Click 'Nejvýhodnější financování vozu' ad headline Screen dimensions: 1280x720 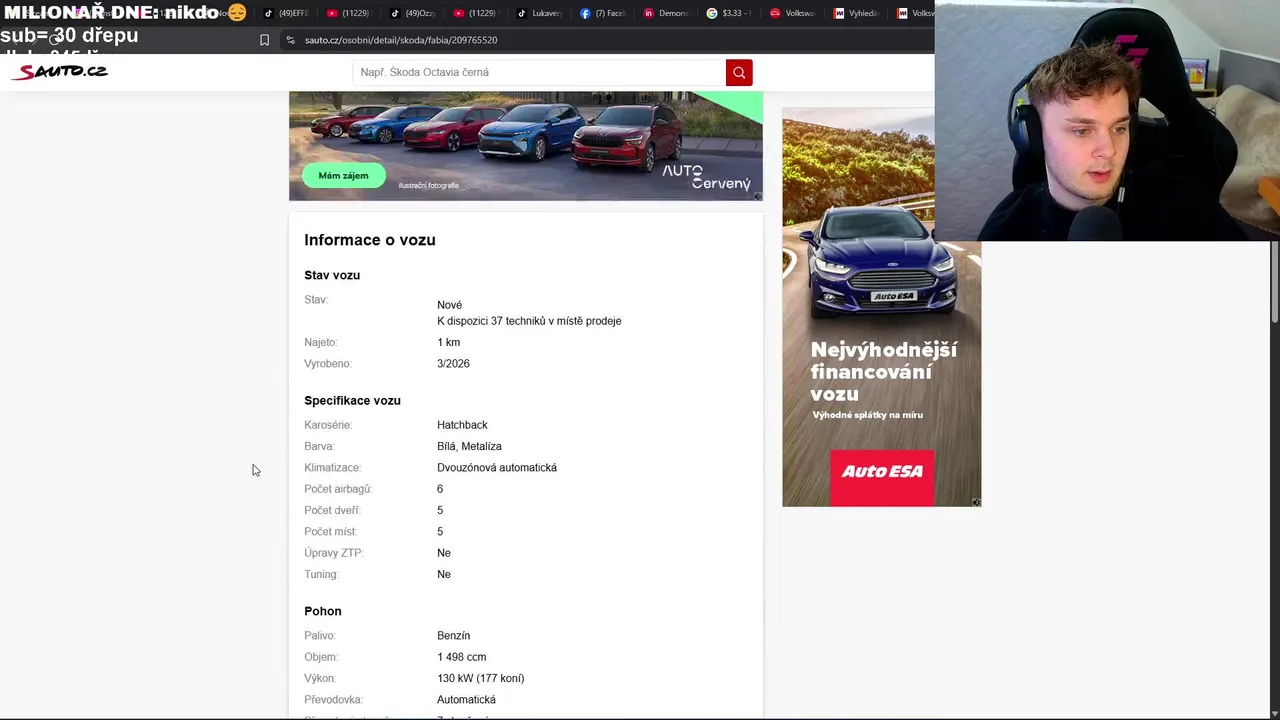883,371
